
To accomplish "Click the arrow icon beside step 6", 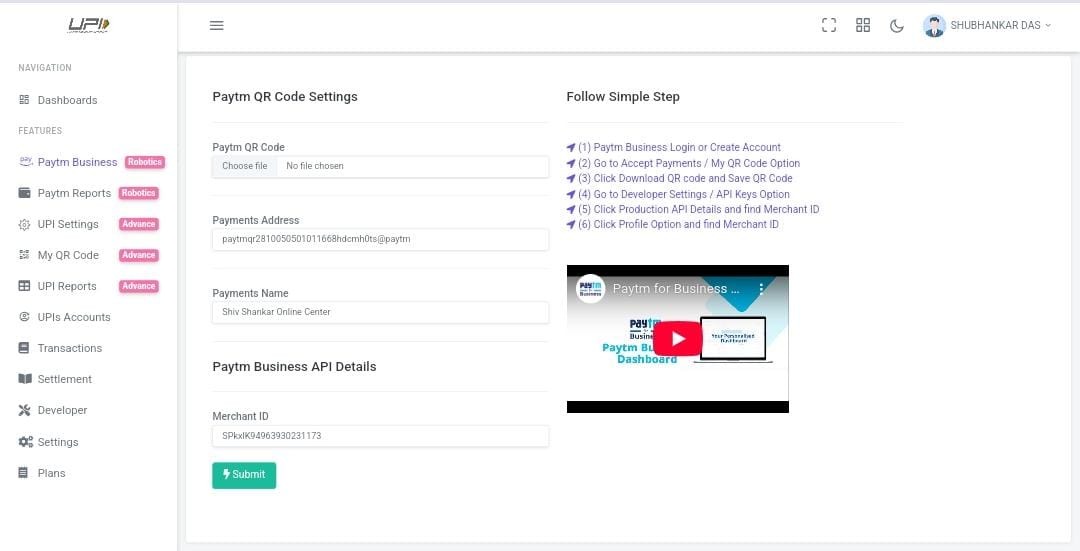I will 571,224.
